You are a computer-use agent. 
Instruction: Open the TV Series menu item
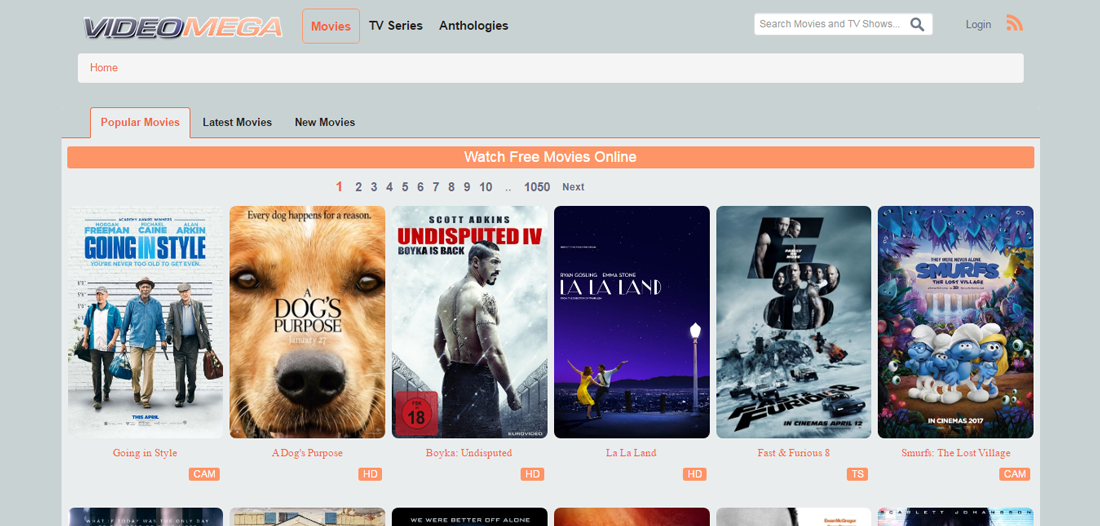(x=396, y=26)
